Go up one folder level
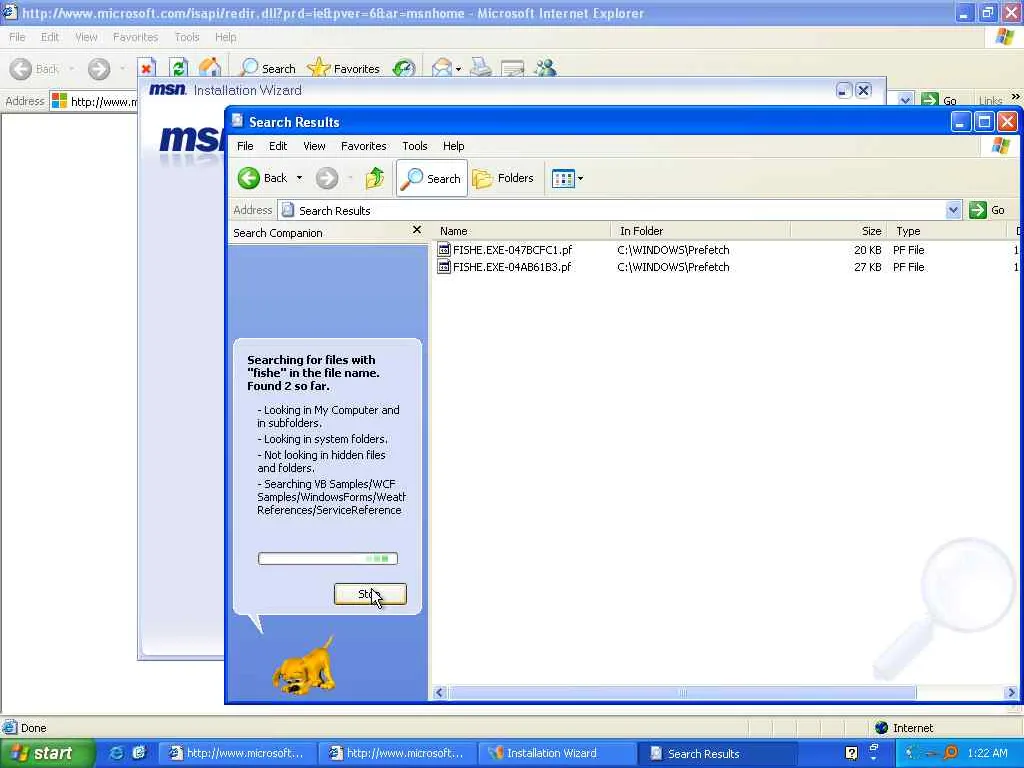The width and height of the screenshot is (1024, 768). (375, 178)
